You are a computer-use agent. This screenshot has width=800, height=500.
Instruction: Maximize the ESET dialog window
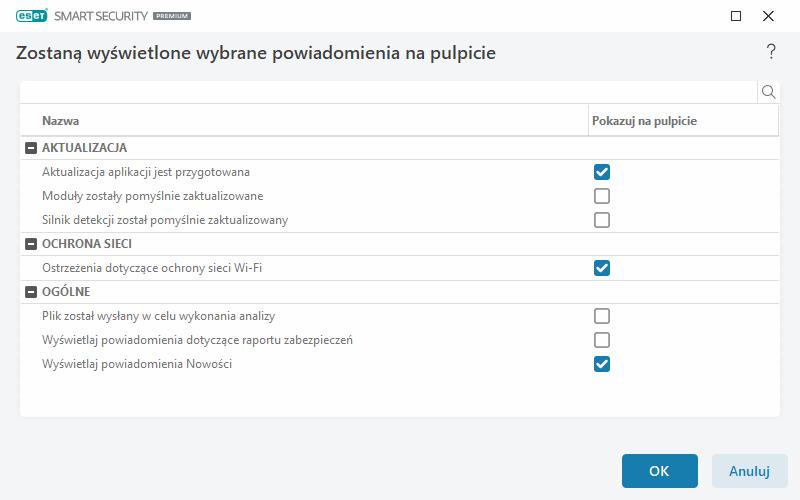[736, 16]
